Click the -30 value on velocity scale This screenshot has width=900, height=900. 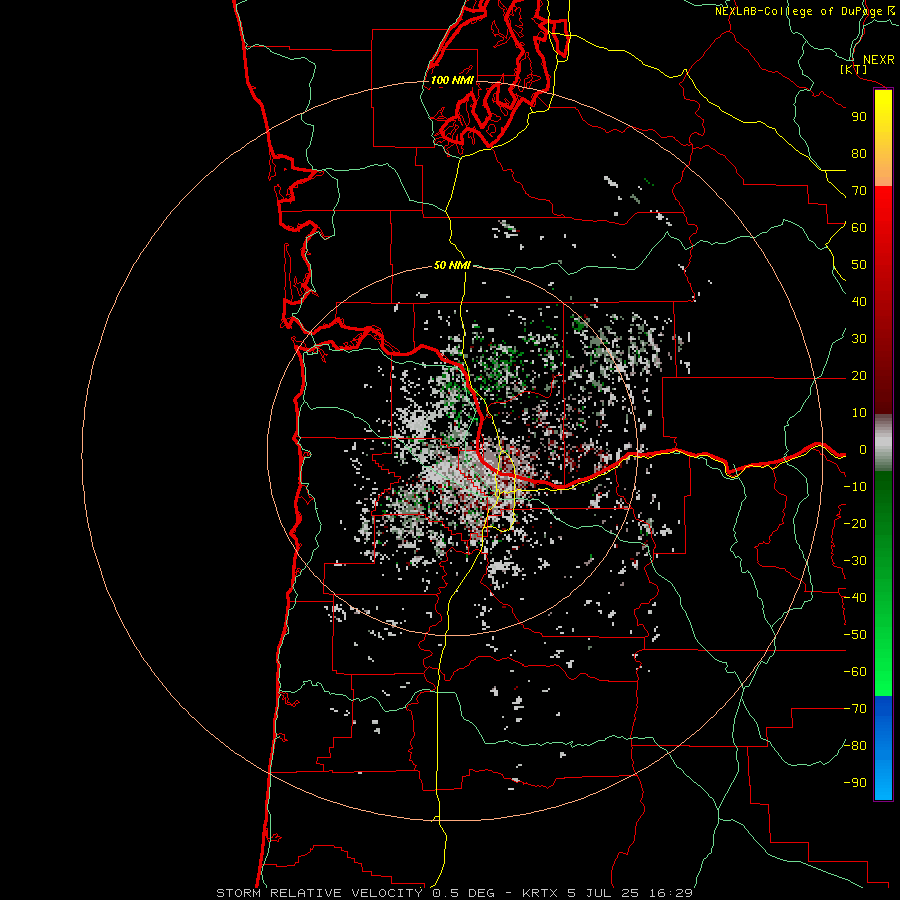pyautogui.click(x=855, y=561)
